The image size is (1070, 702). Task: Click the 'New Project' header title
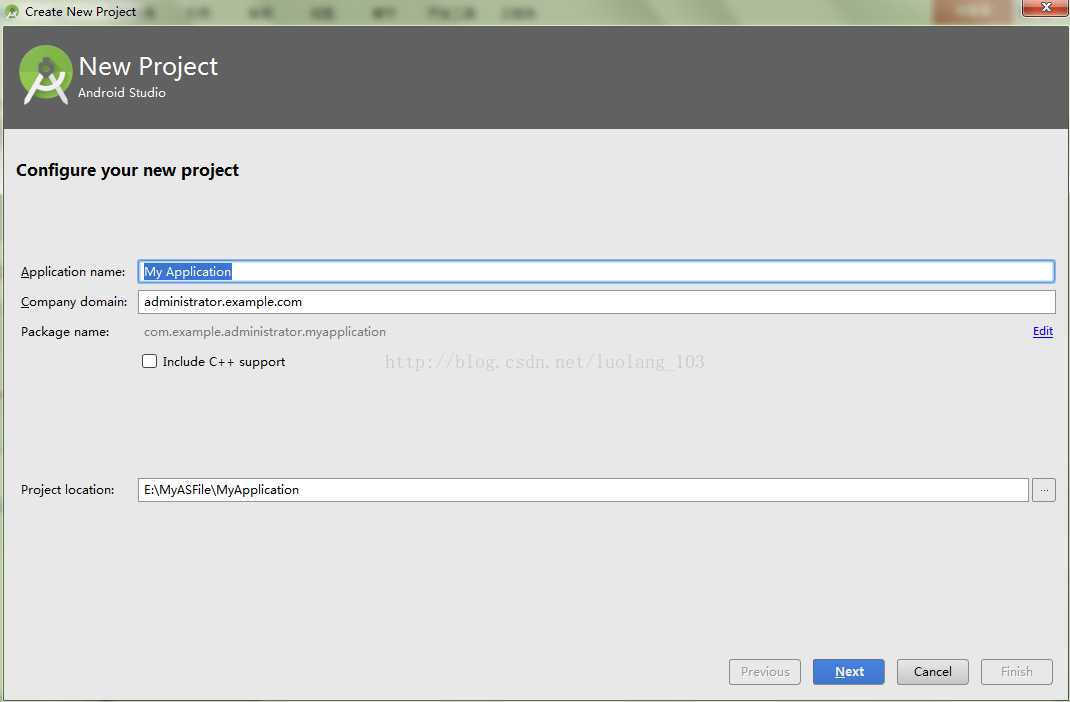point(148,66)
